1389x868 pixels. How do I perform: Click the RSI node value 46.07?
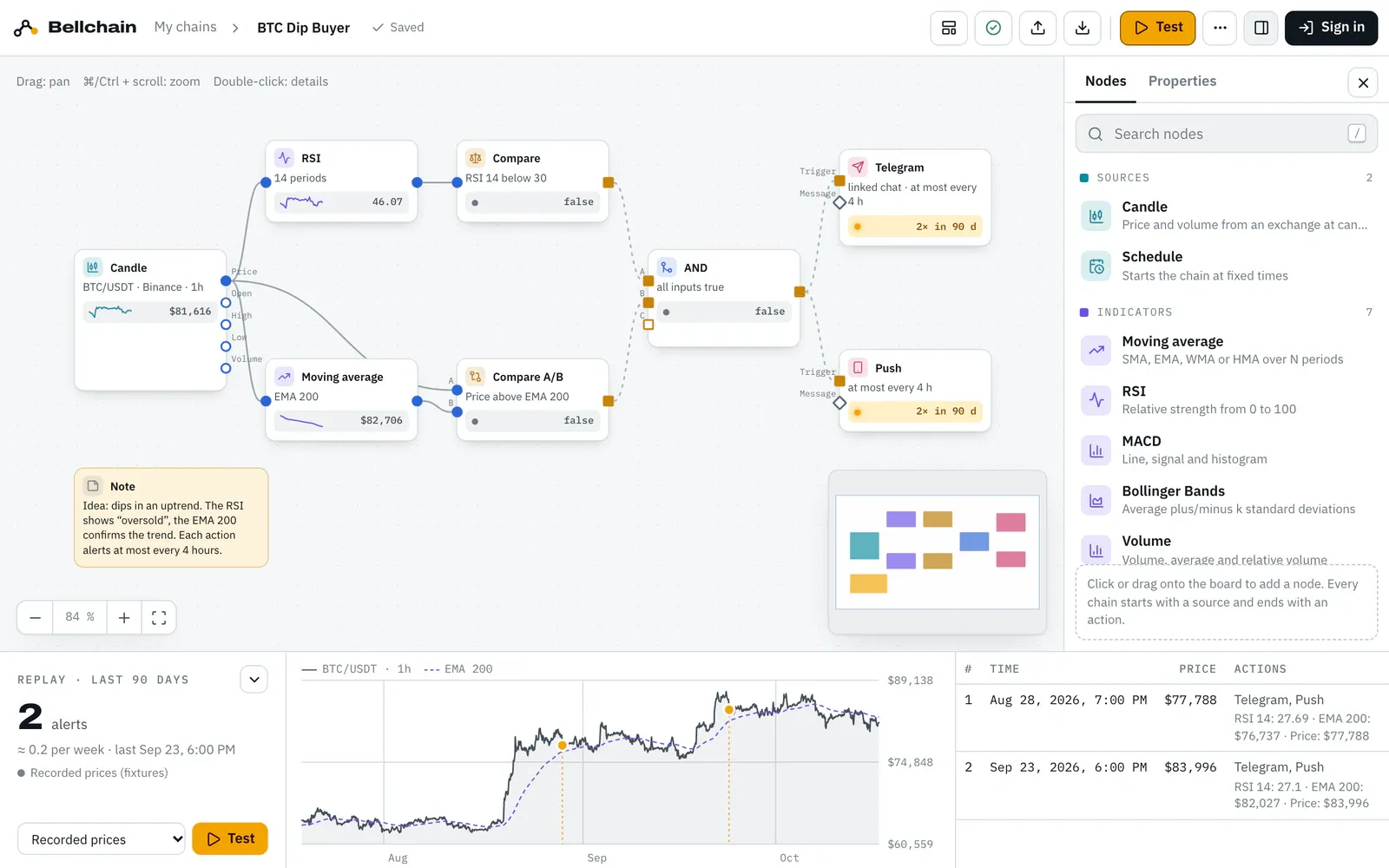coord(387,201)
